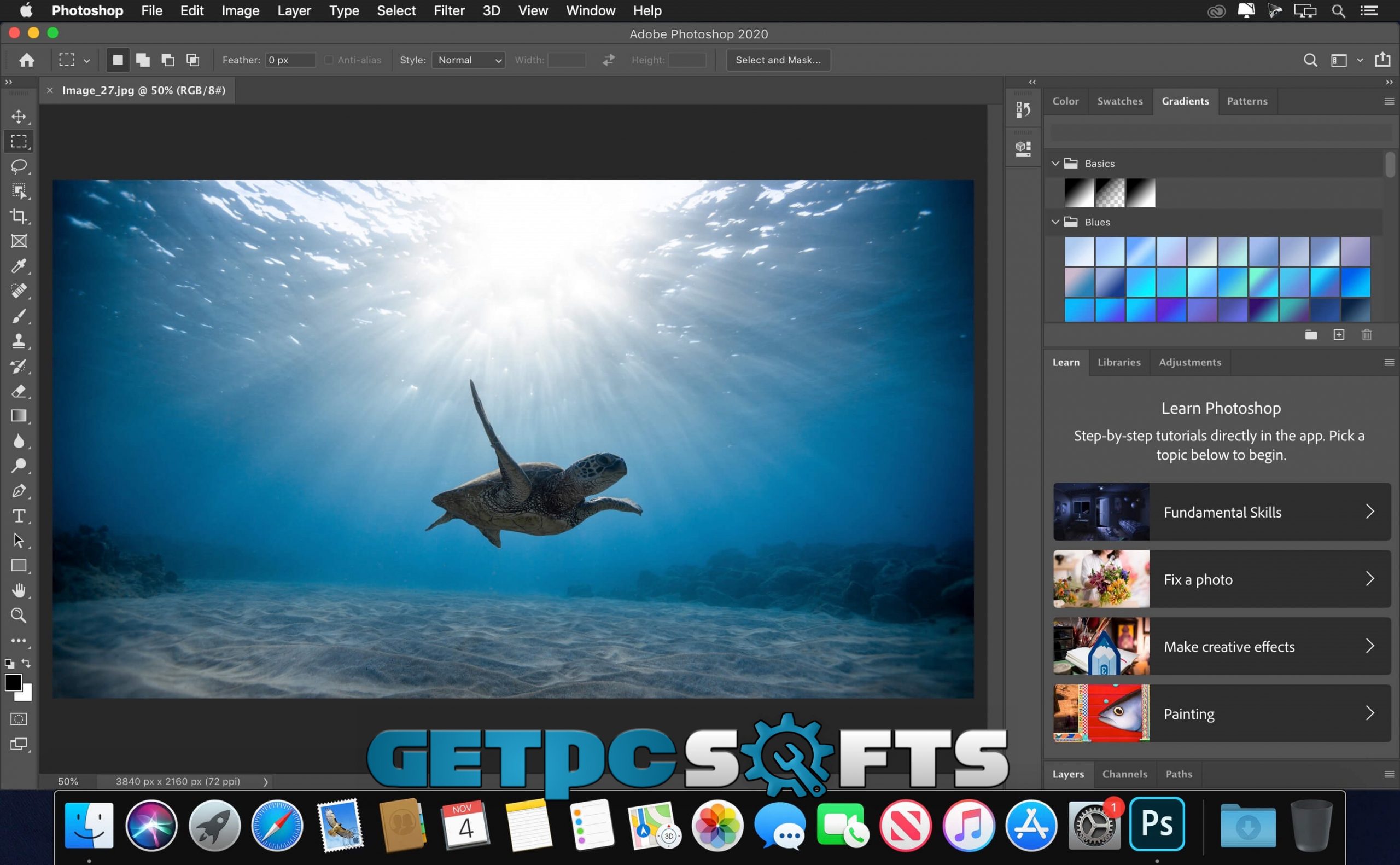Collapse the Blues gradient folder
The height and width of the screenshot is (865, 1400).
pos(1055,222)
